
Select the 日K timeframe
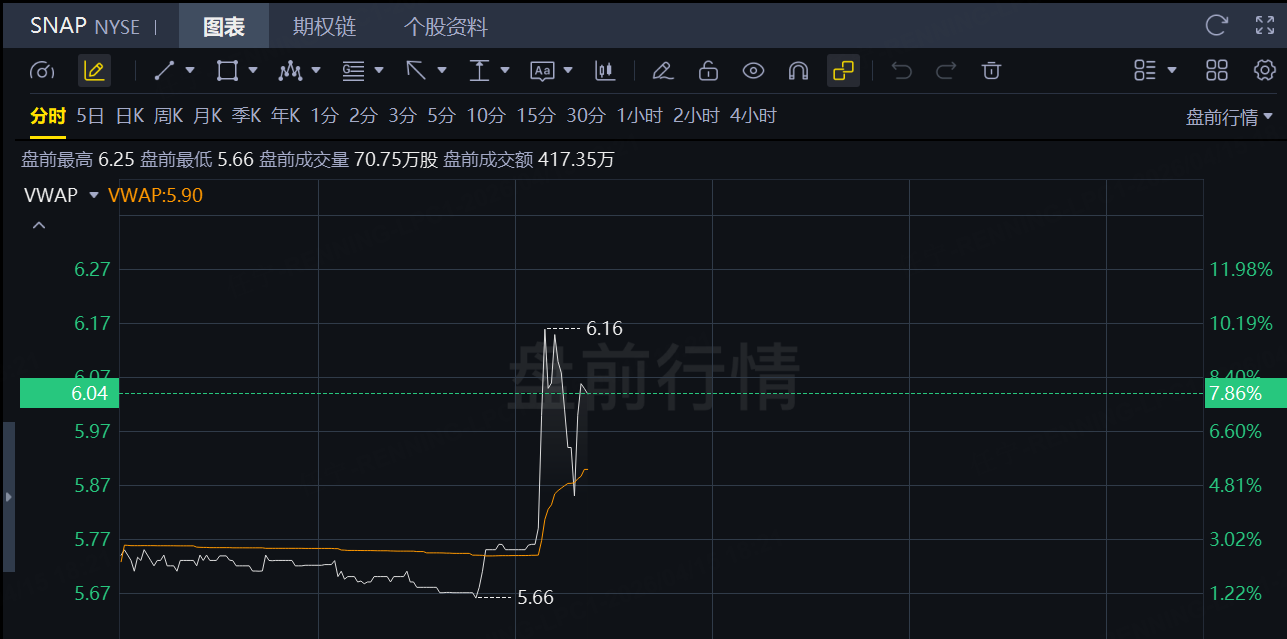[x=130, y=116]
